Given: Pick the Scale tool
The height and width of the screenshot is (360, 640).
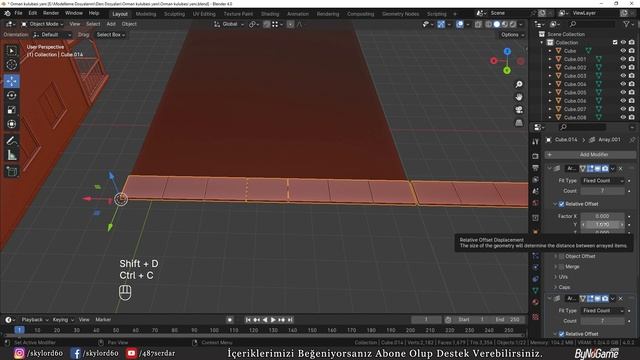Looking at the screenshot, I should point(11,110).
